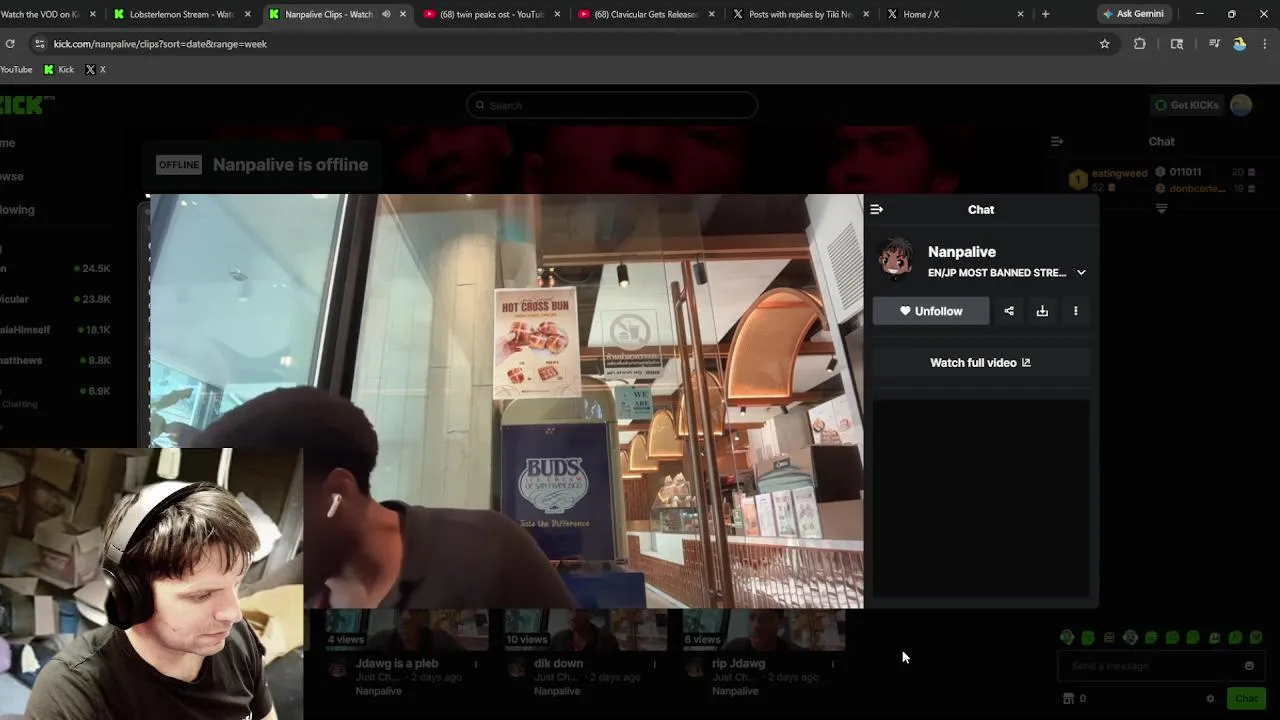Open options for rip Jdawg clip
Screen dimensions: 1280x720
(832, 664)
